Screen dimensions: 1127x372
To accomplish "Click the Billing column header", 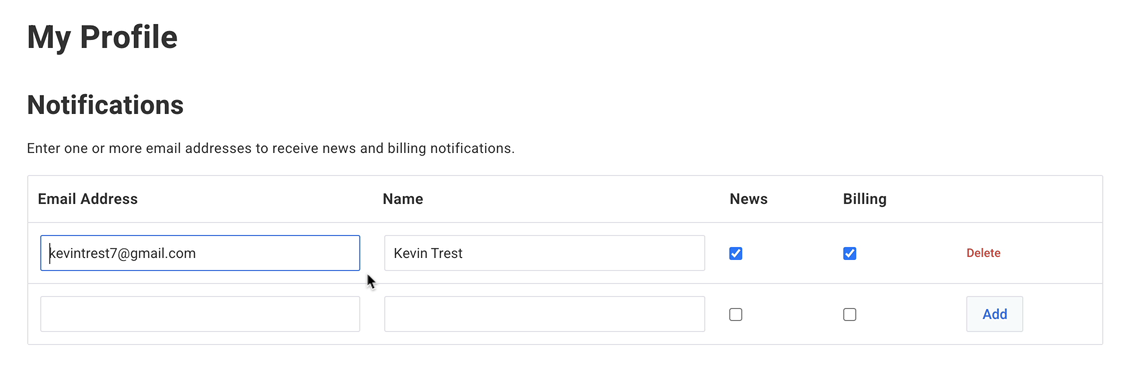I will point(865,199).
